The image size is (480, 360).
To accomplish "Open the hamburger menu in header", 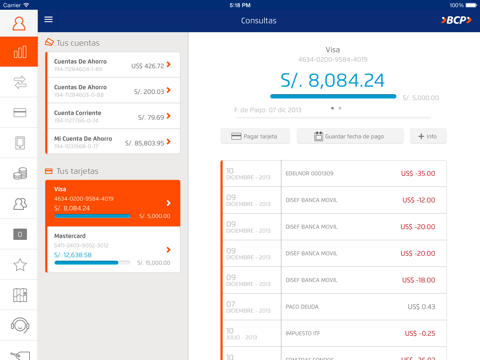I will (x=49, y=19).
